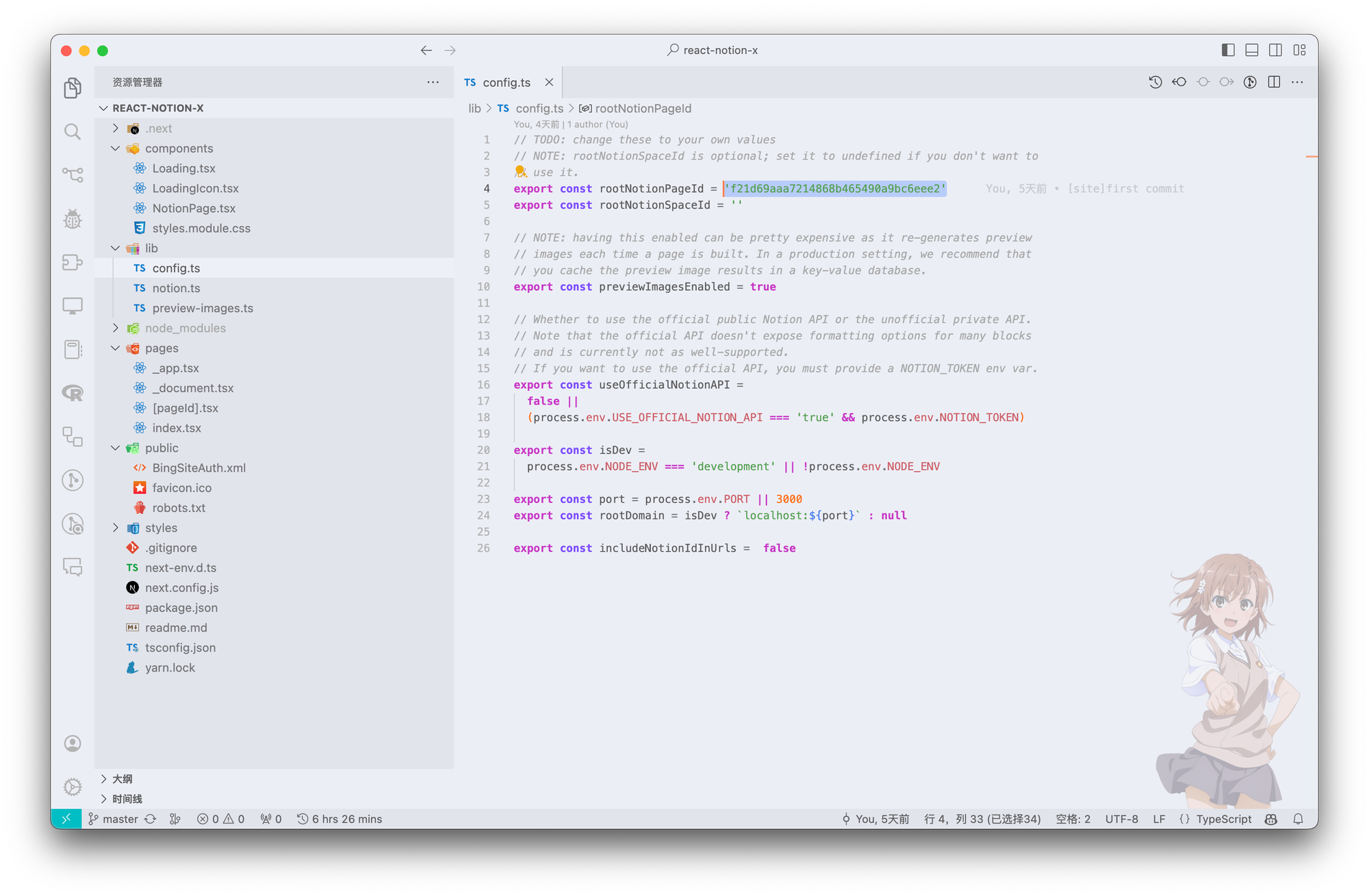Click the LF end-of-line status item
Image resolution: width=1369 pixels, height=896 pixels.
(x=1159, y=819)
